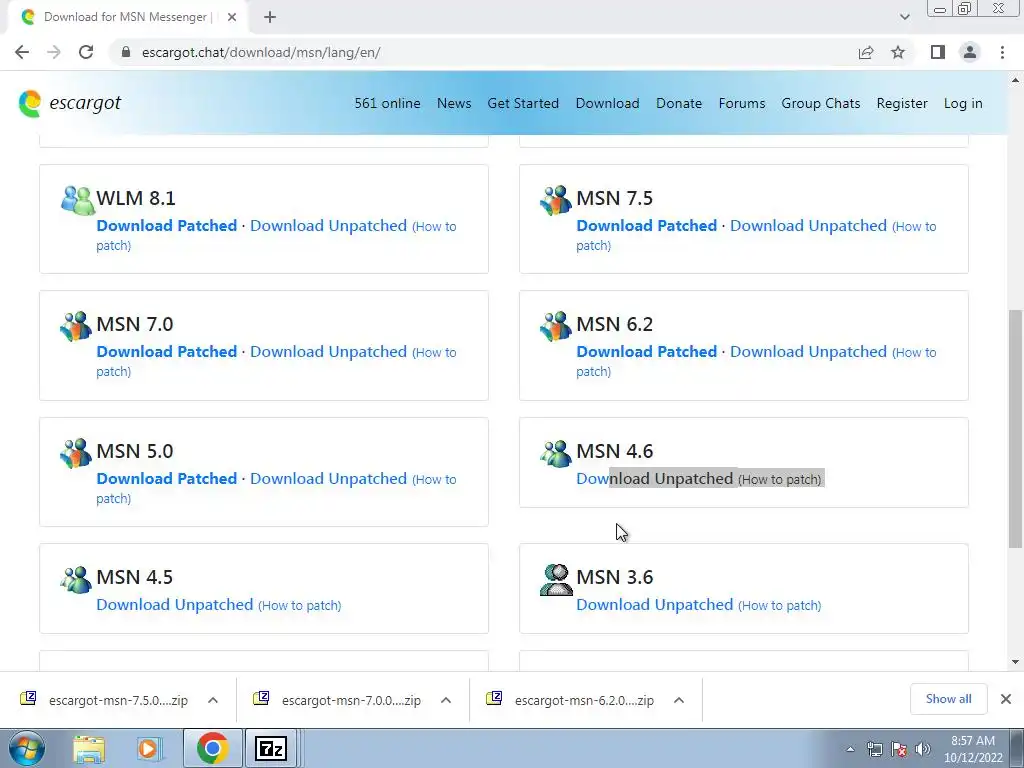This screenshot has height=768, width=1024.
Task: Click the MSN 3.6 messenger icon
Action: pyautogui.click(x=556, y=579)
